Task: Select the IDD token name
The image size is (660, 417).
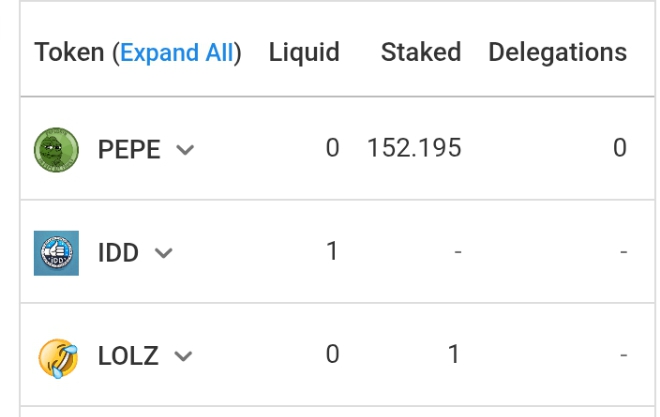Action: coord(118,253)
